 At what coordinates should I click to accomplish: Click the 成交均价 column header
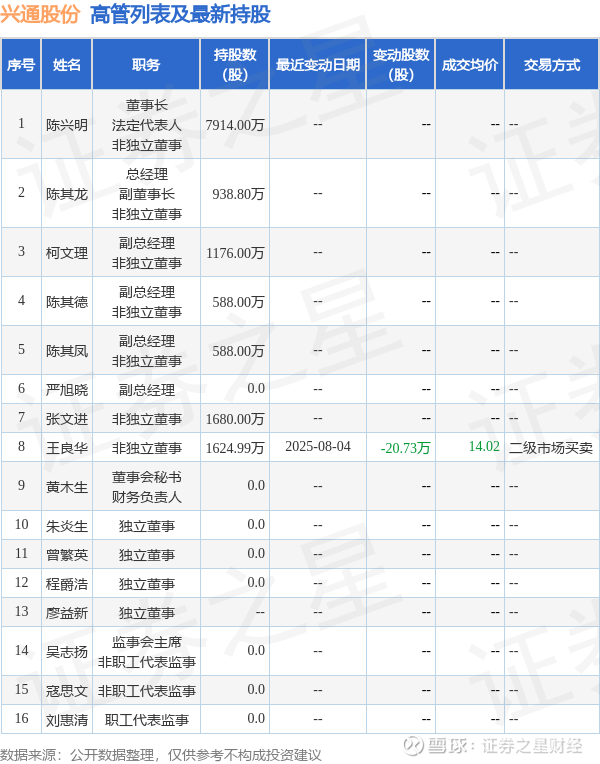(470, 64)
